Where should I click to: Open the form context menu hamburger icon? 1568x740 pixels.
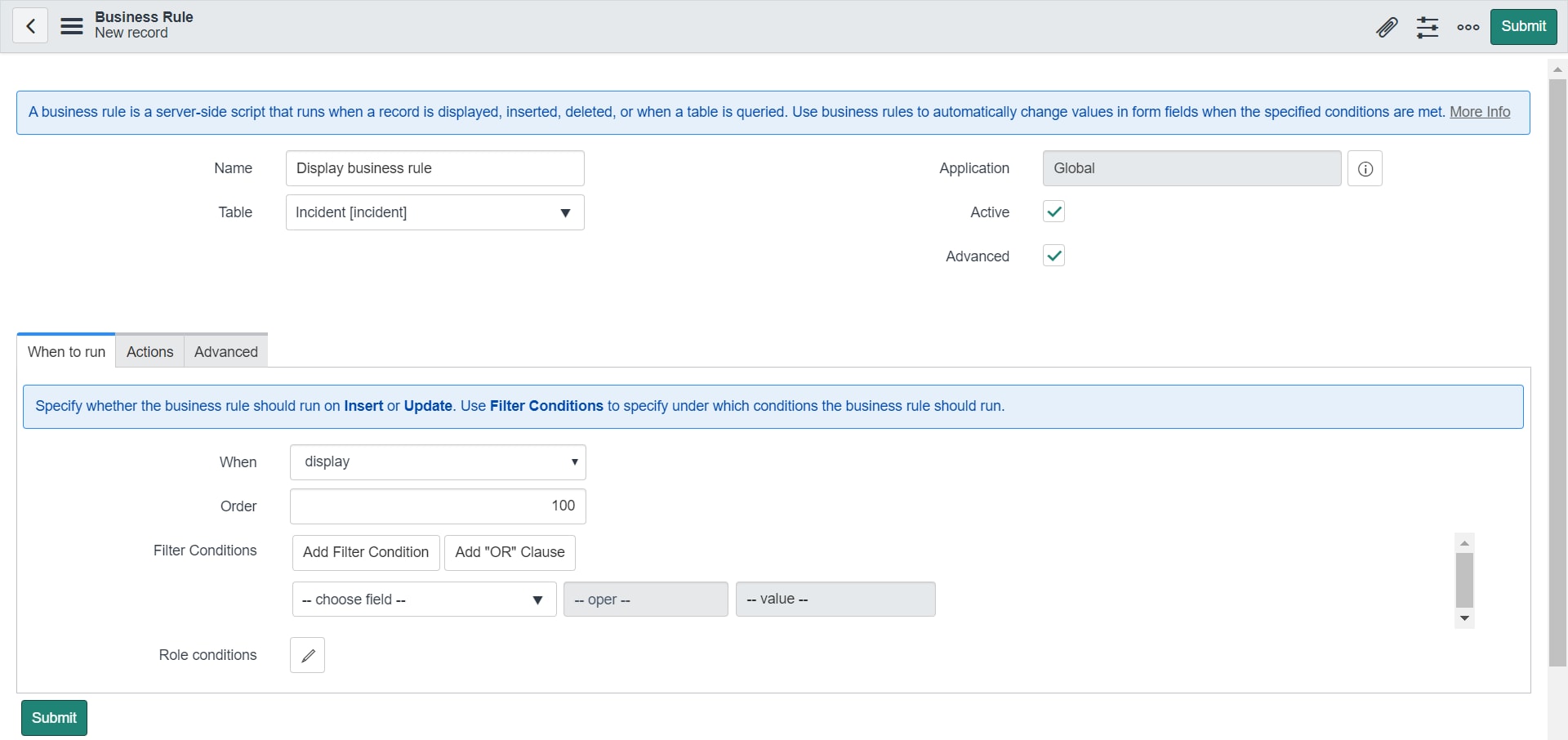[x=71, y=26]
